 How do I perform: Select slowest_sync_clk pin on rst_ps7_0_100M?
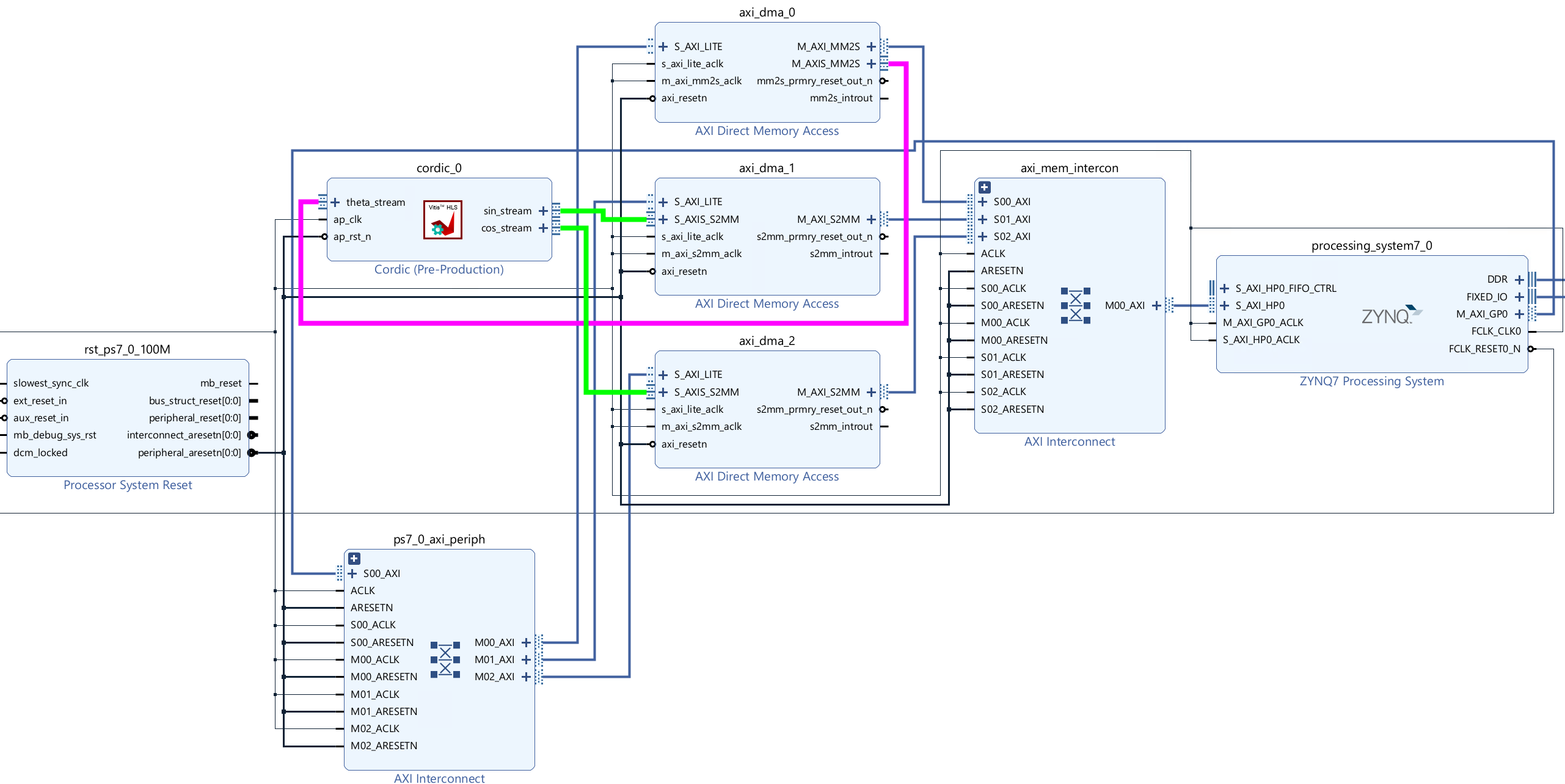(51, 383)
